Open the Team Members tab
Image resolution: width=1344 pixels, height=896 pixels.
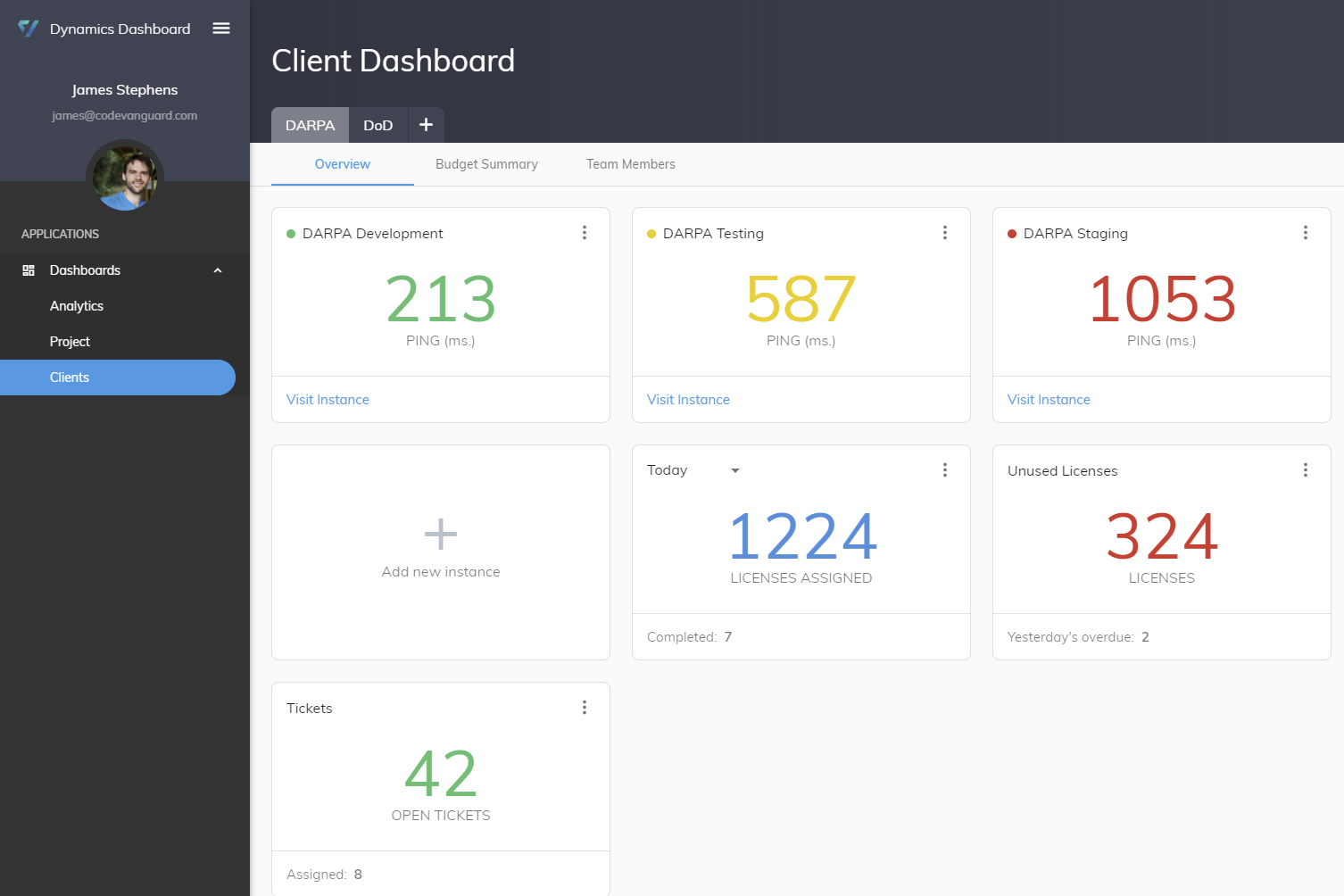click(631, 164)
